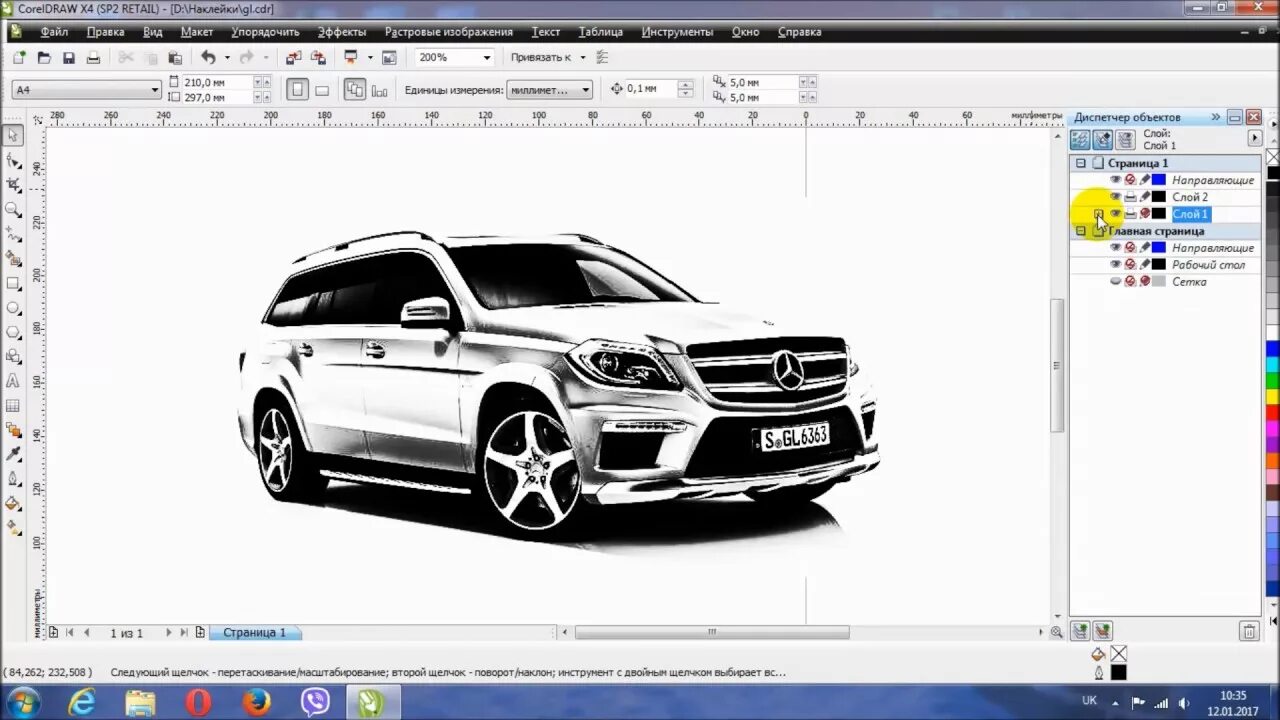Toggle Layer Manager View button
This screenshot has height=720, width=1280.
(1125, 140)
